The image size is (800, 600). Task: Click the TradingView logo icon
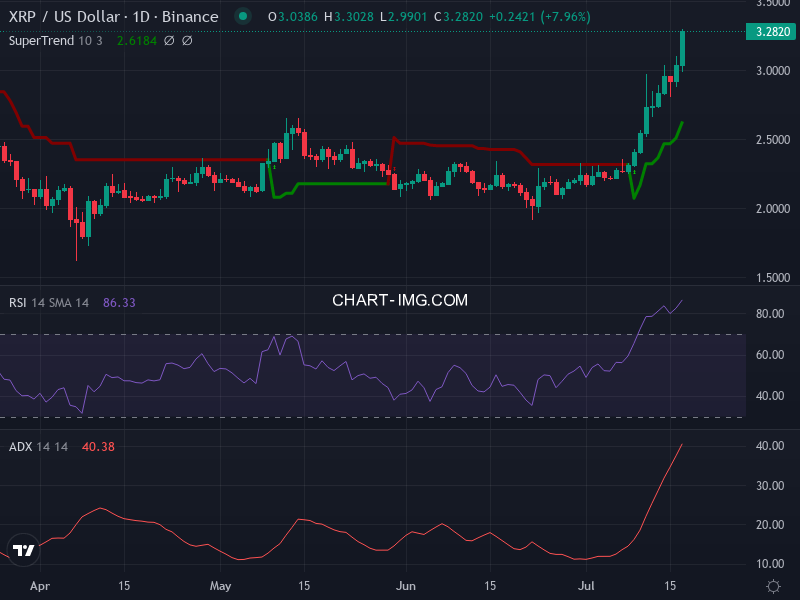click(23, 550)
